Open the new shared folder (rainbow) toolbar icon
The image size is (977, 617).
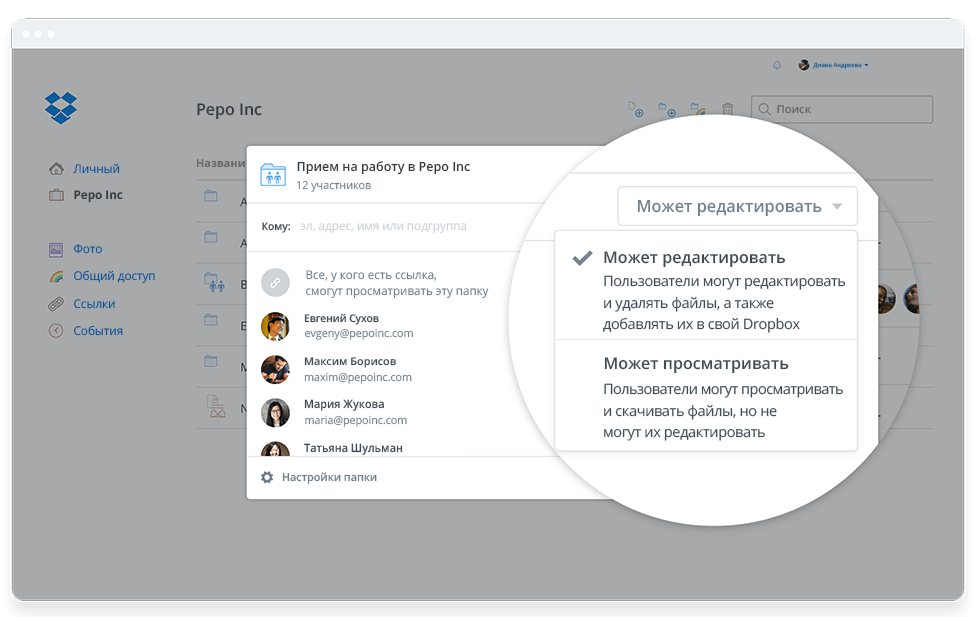696,108
